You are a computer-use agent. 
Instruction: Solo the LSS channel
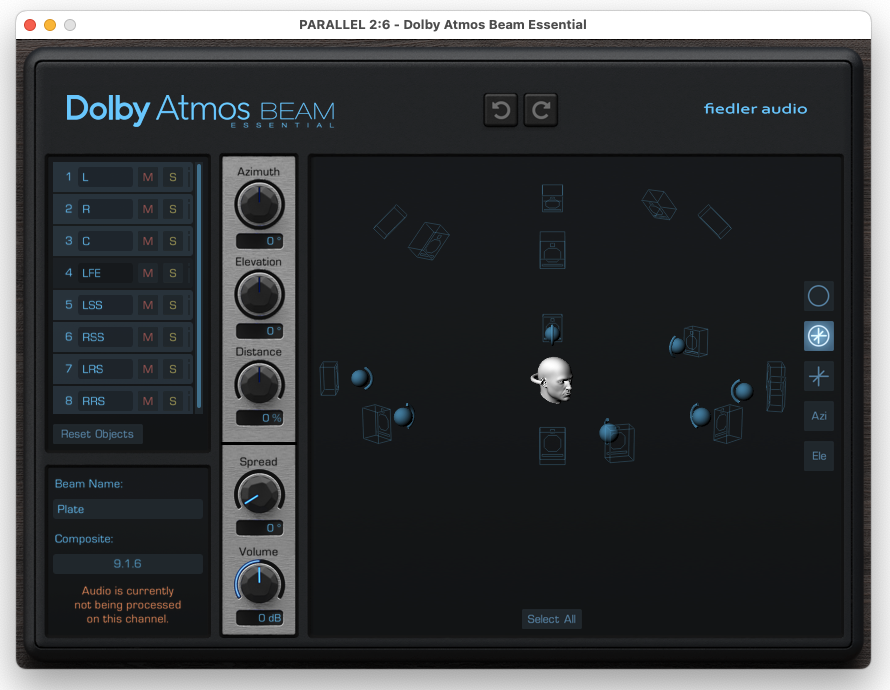[173, 305]
